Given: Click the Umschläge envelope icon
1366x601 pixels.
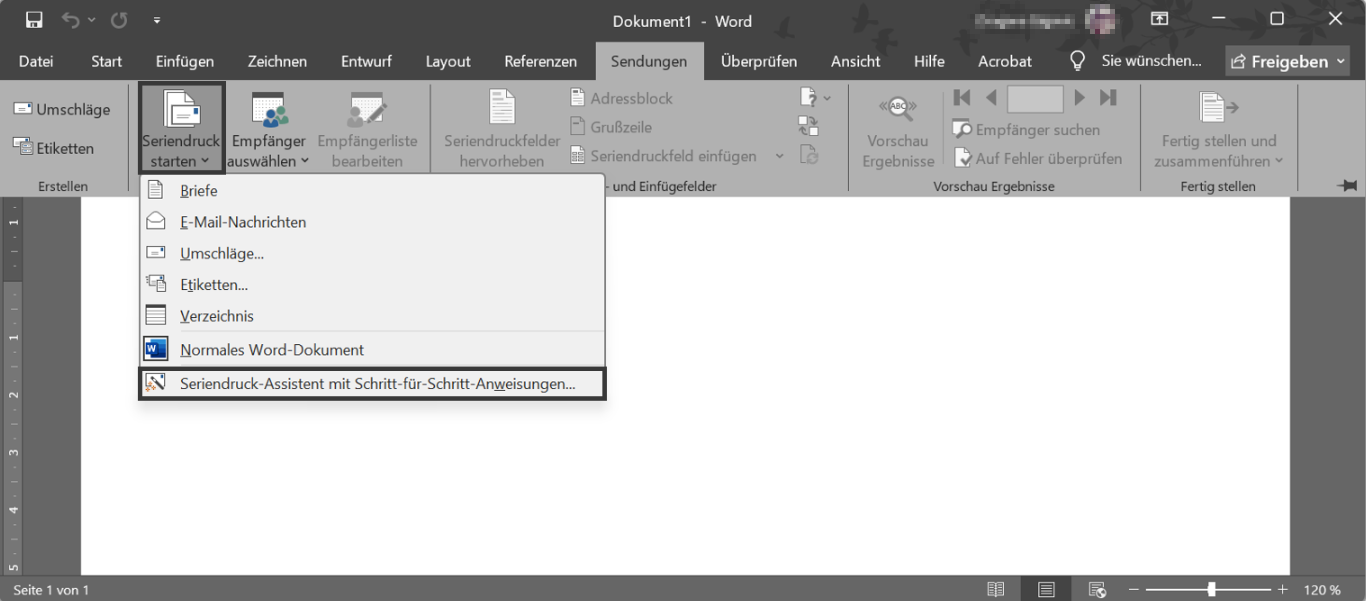Looking at the screenshot, I should point(22,109).
